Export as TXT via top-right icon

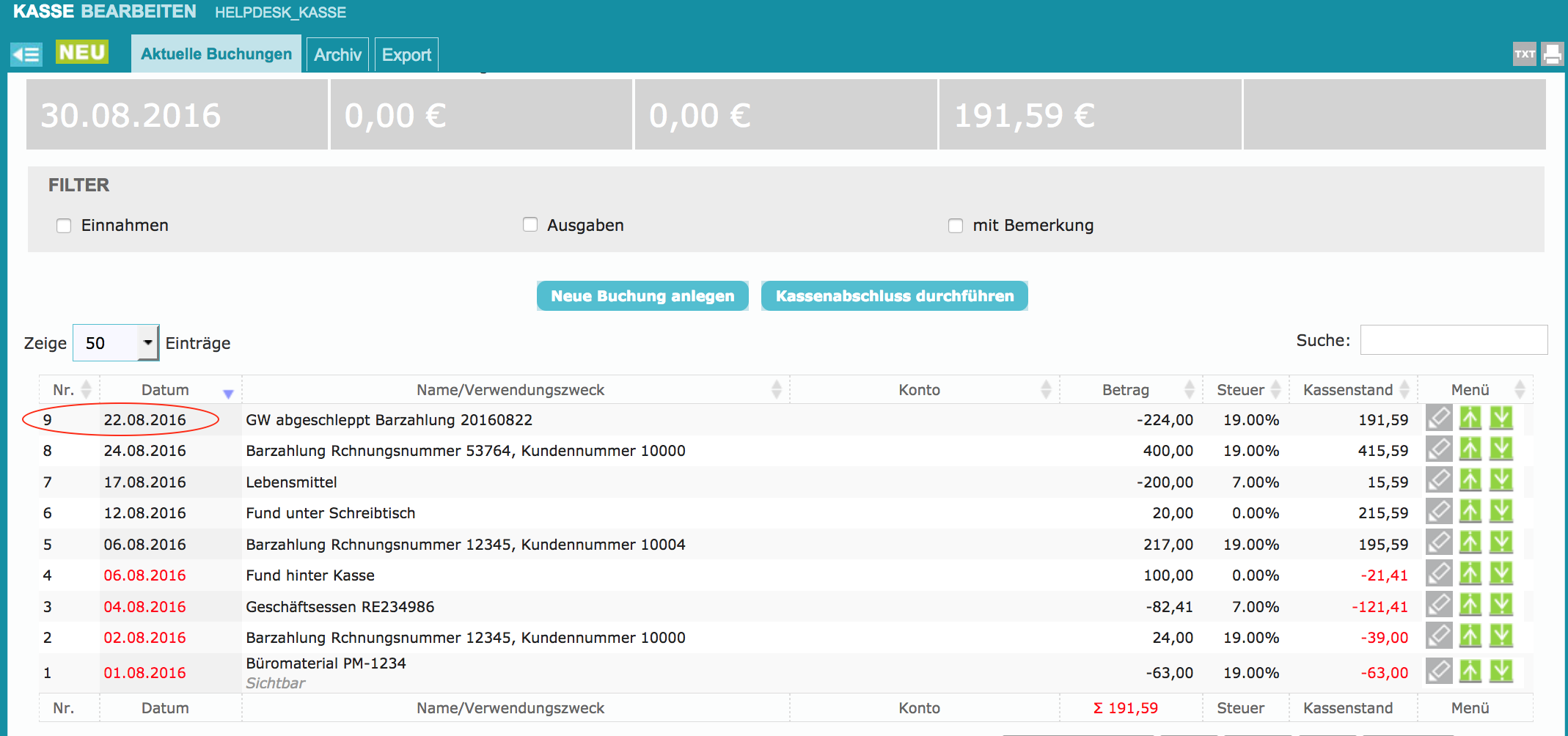tap(1524, 54)
